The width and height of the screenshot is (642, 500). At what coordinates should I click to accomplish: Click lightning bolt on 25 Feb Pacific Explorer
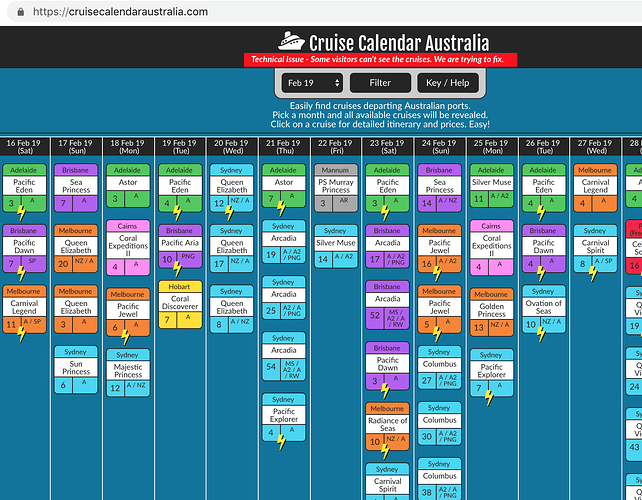pos(489,398)
